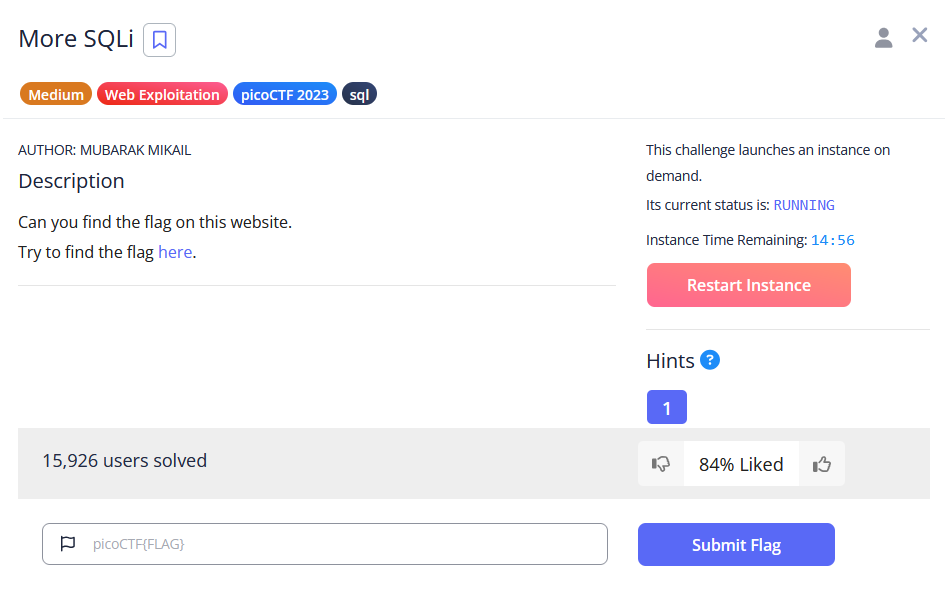950x602 pixels.
Task: Open the 'here' link to the website
Action: point(175,252)
